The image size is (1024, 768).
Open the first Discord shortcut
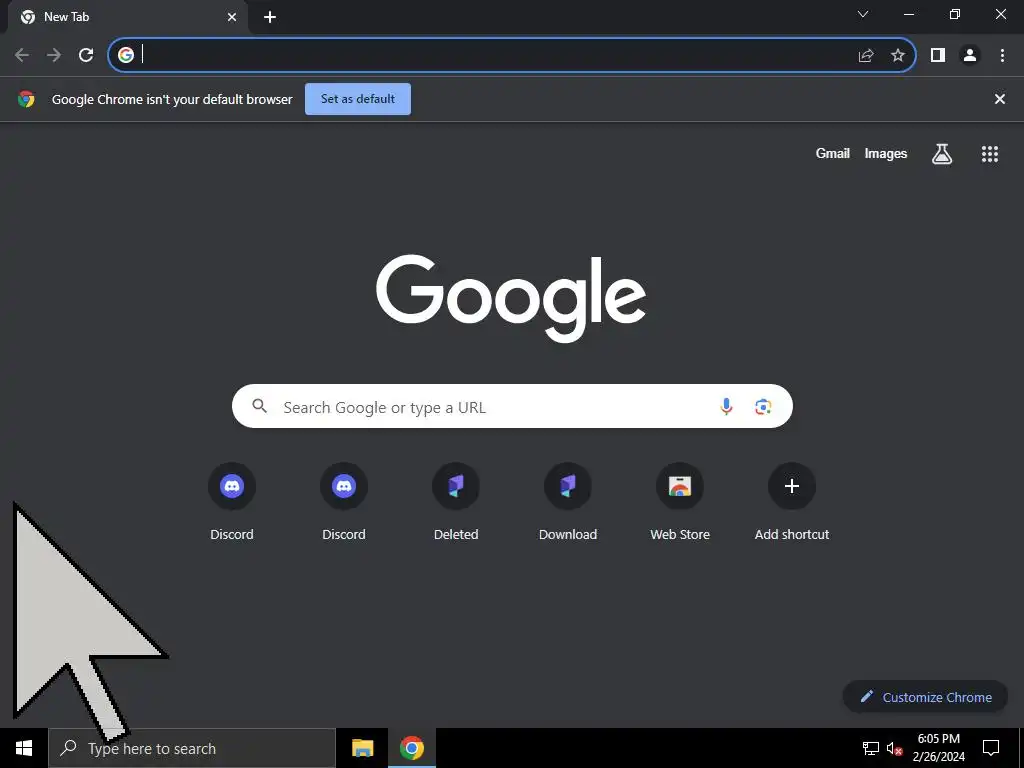click(x=232, y=502)
